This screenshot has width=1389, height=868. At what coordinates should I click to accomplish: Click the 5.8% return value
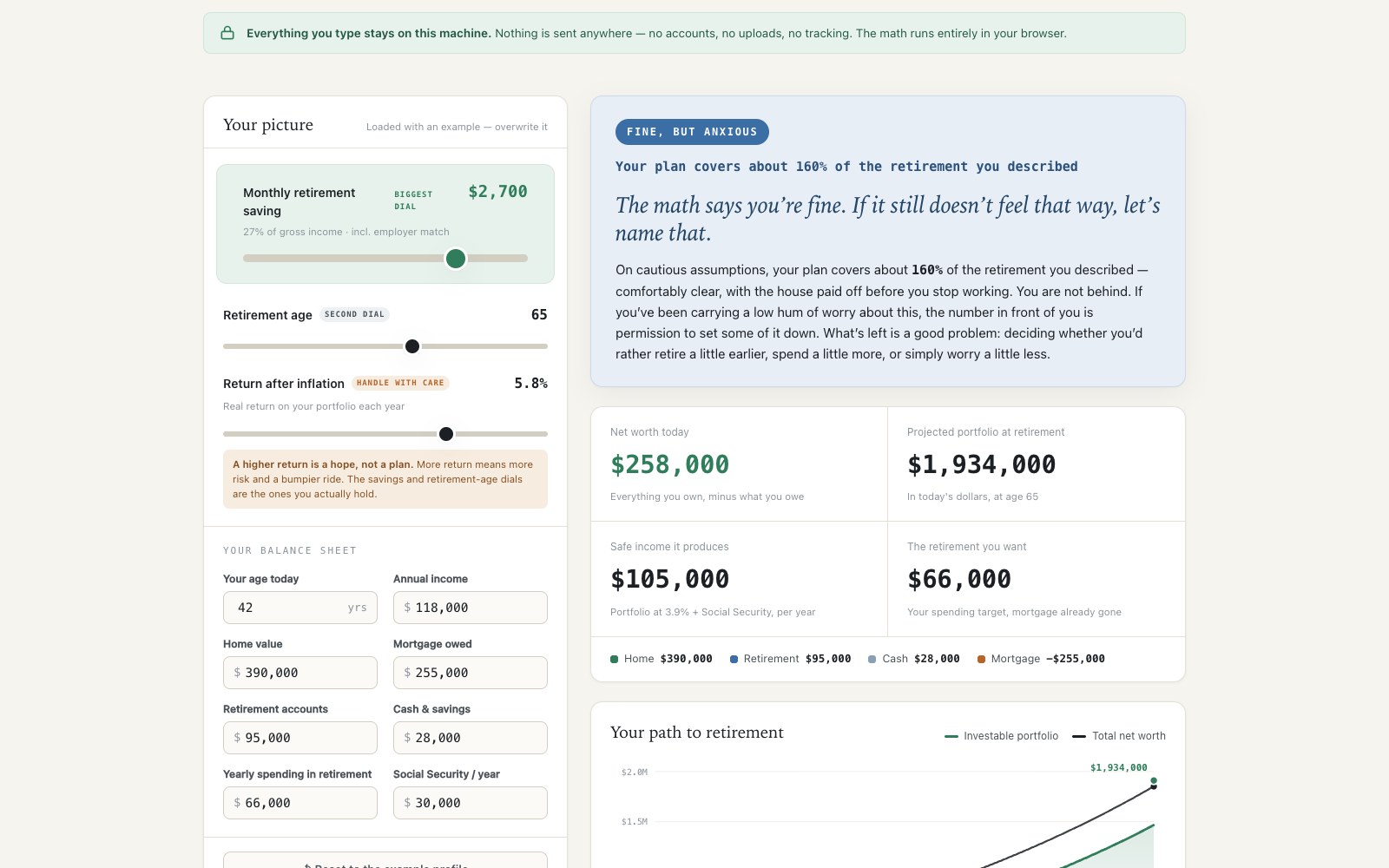click(x=531, y=383)
